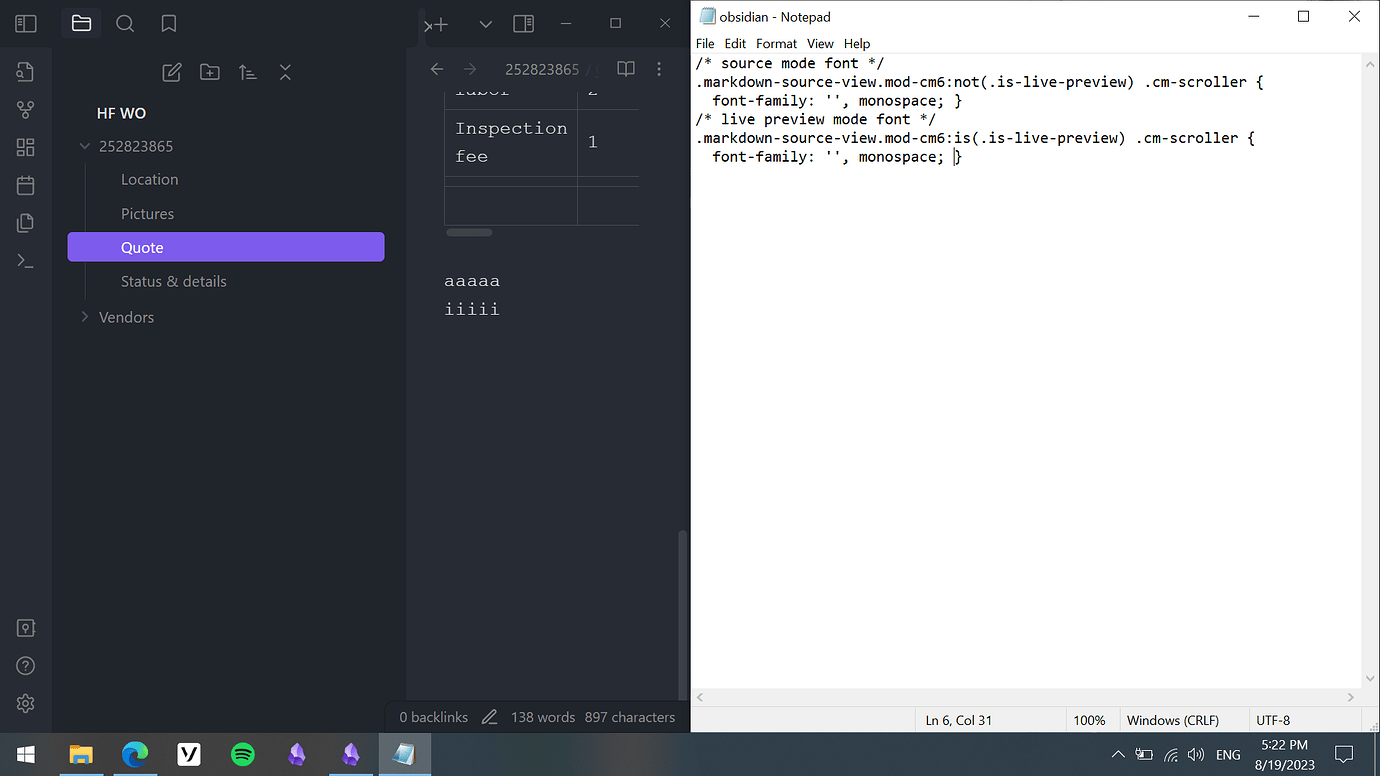
Task: Open Obsidian help icon
Action: click(x=26, y=666)
